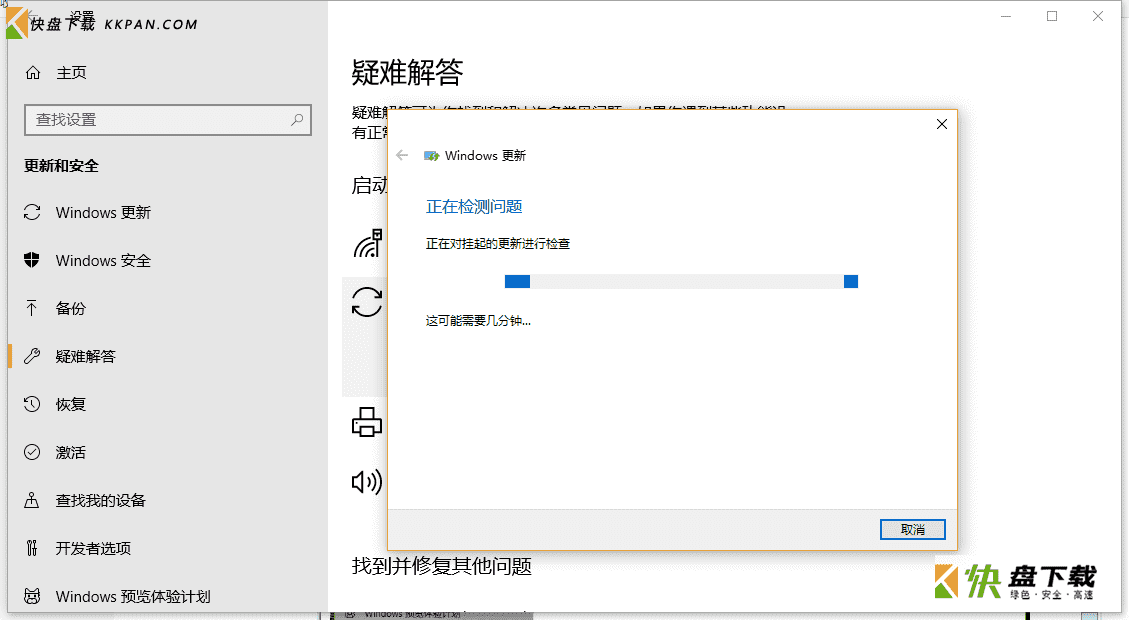Click the 备份 upload arrow icon
This screenshot has width=1129, height=620.
pyautogui.click(x=32, y=308)
